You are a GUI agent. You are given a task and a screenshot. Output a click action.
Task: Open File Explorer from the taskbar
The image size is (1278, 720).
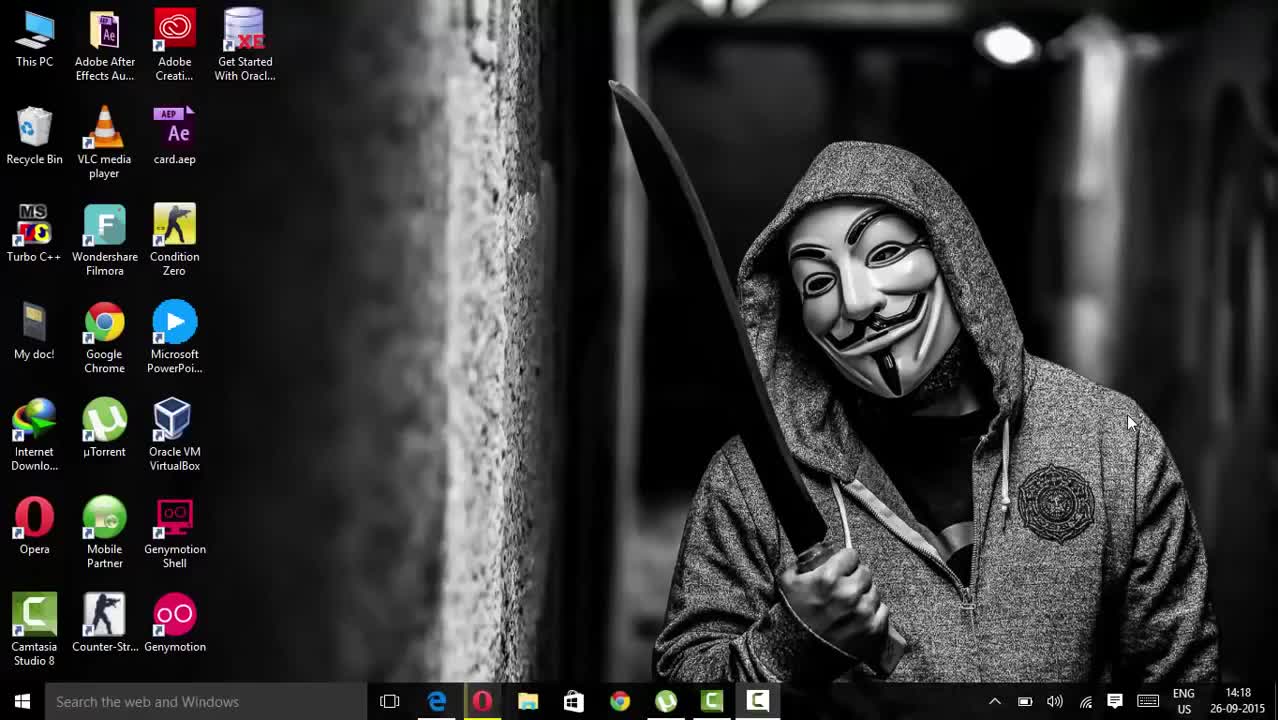[528, 701]
